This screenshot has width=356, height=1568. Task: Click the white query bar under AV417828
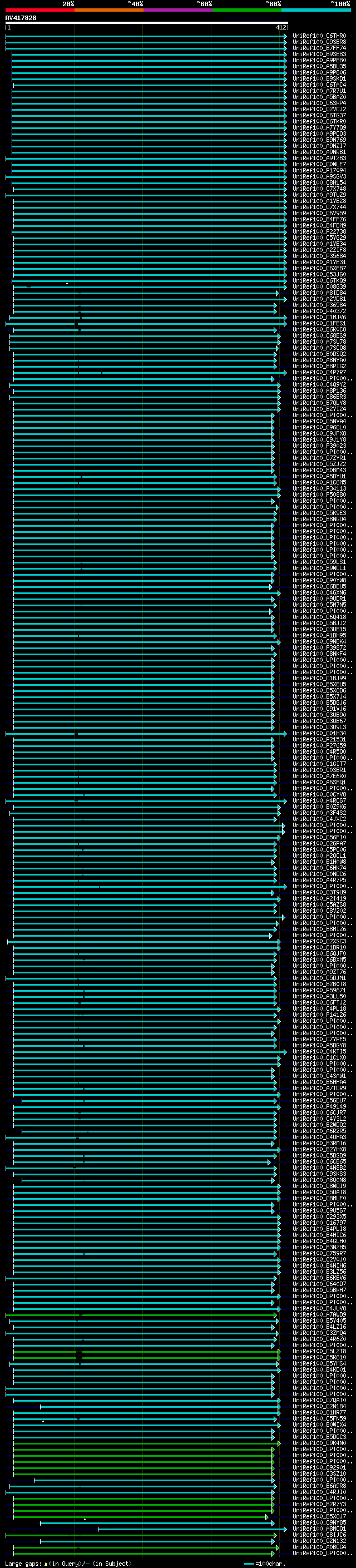coord(147,22)
